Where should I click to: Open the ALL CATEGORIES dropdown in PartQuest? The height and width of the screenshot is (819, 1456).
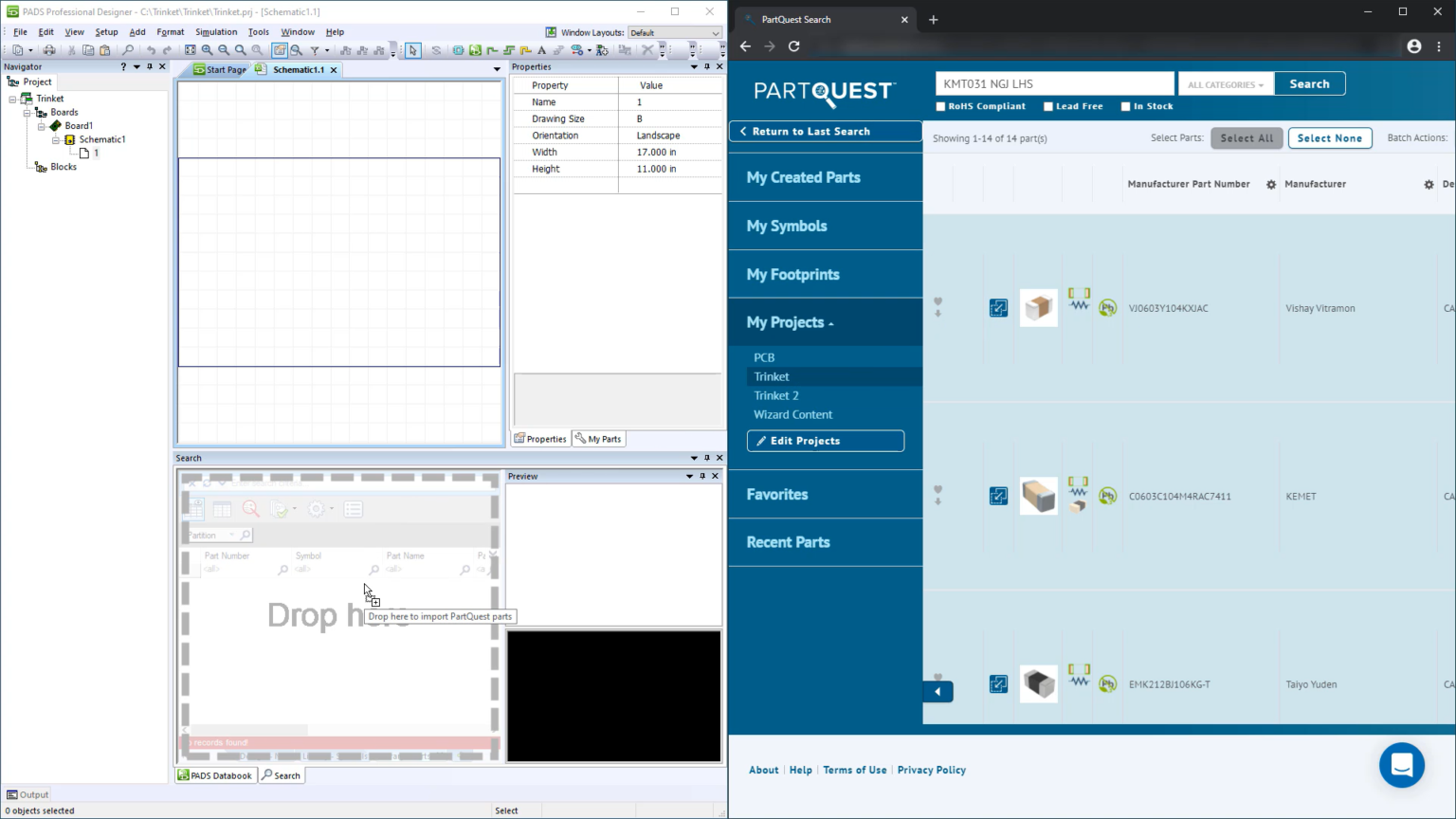1225,83
